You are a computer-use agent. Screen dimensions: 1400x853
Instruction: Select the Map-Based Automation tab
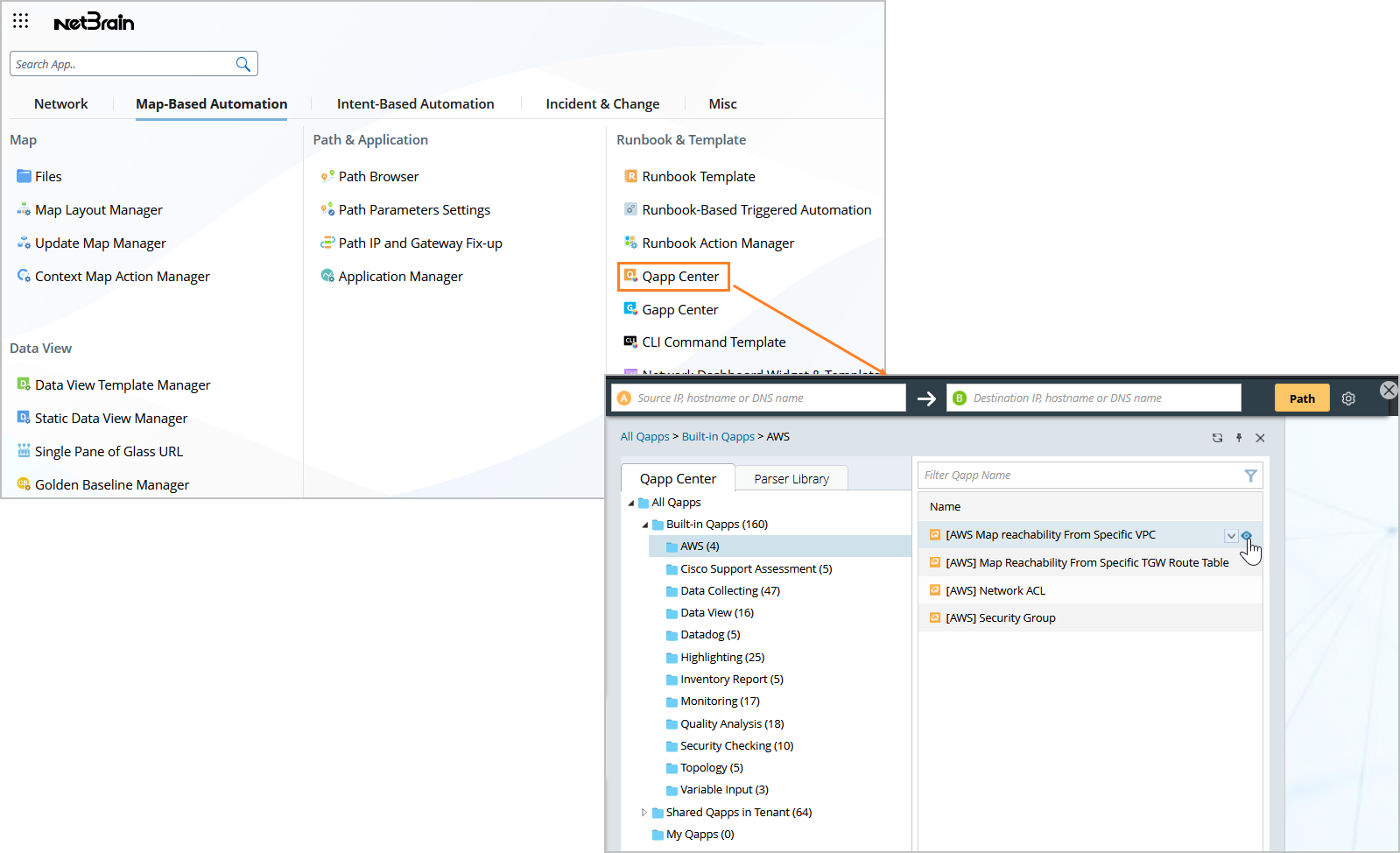[212, 103]
